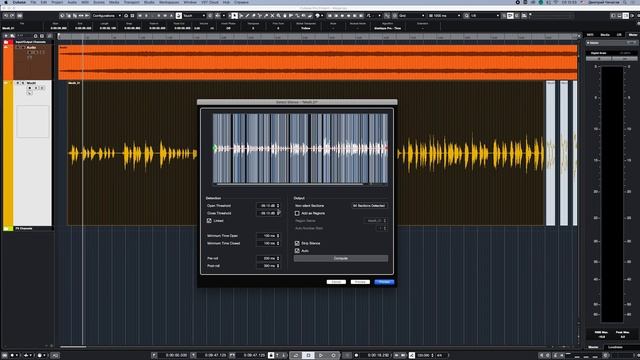
Task: Open the Audio menu
Action: coord(72,2)
